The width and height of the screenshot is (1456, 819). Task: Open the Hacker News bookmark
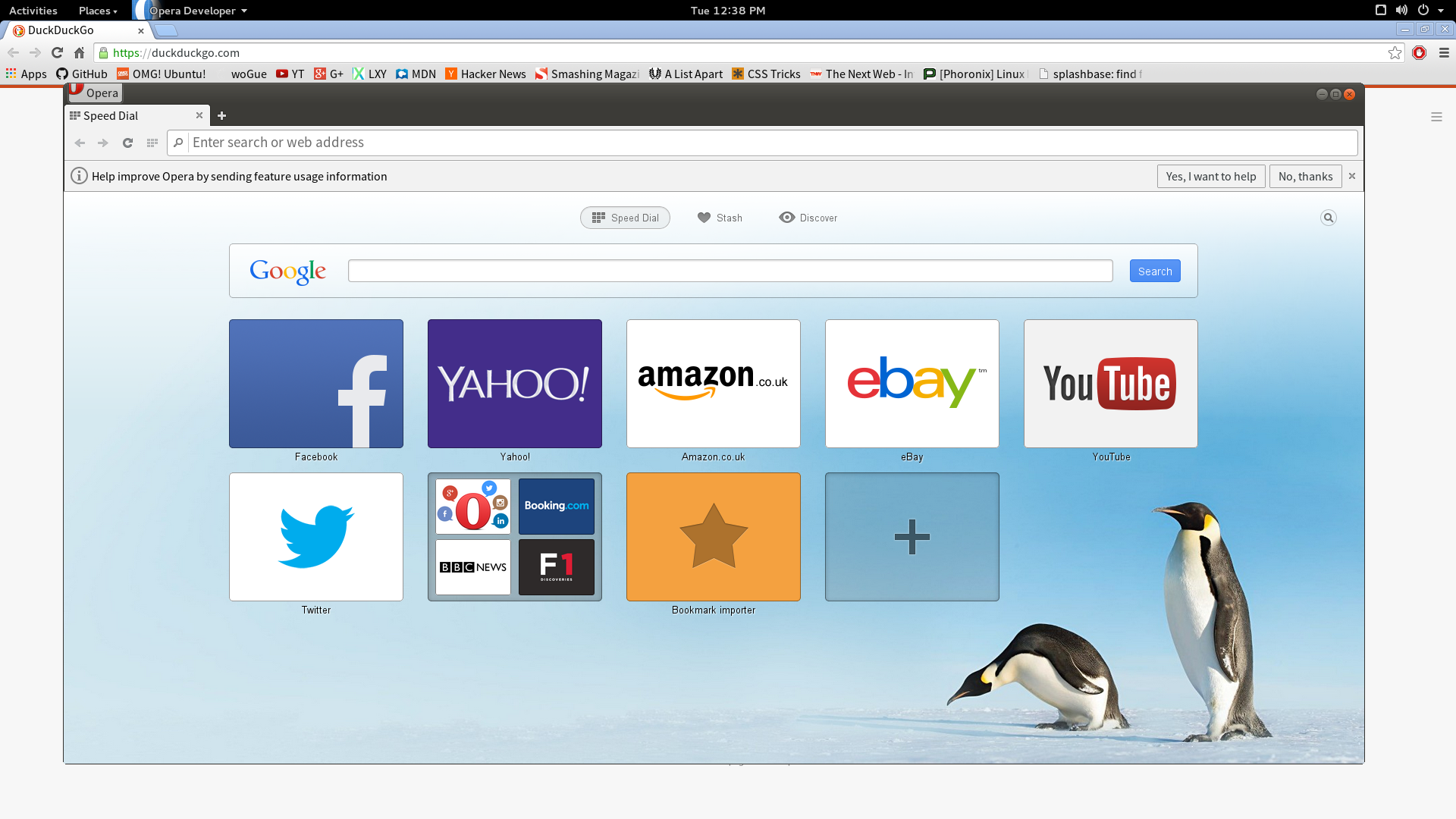coord(485,74)
